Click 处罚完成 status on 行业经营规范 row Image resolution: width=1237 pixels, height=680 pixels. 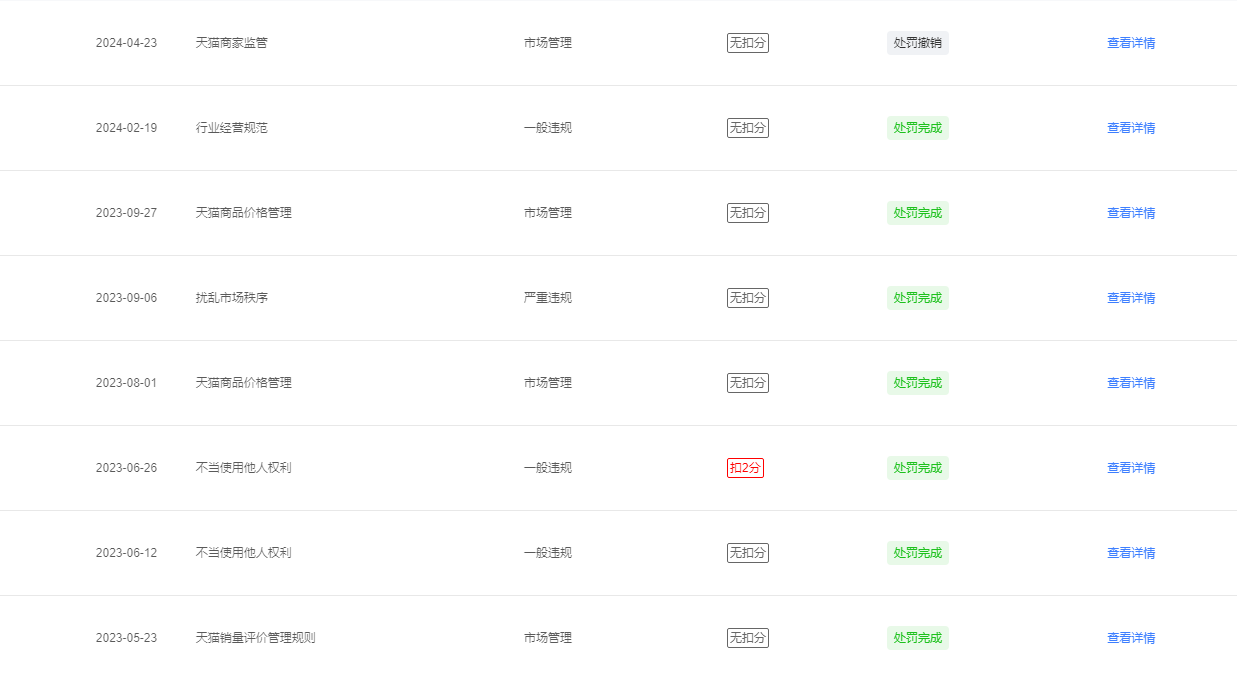click(917, 128)
